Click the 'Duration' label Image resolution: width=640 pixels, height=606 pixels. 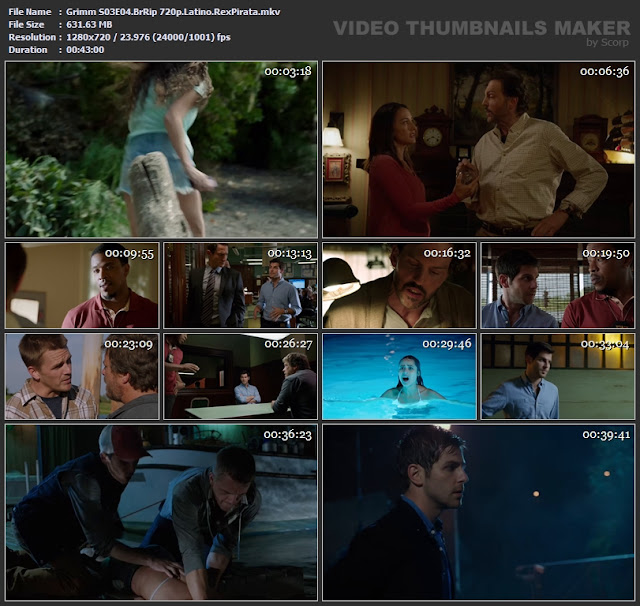[x=28, y=50]
